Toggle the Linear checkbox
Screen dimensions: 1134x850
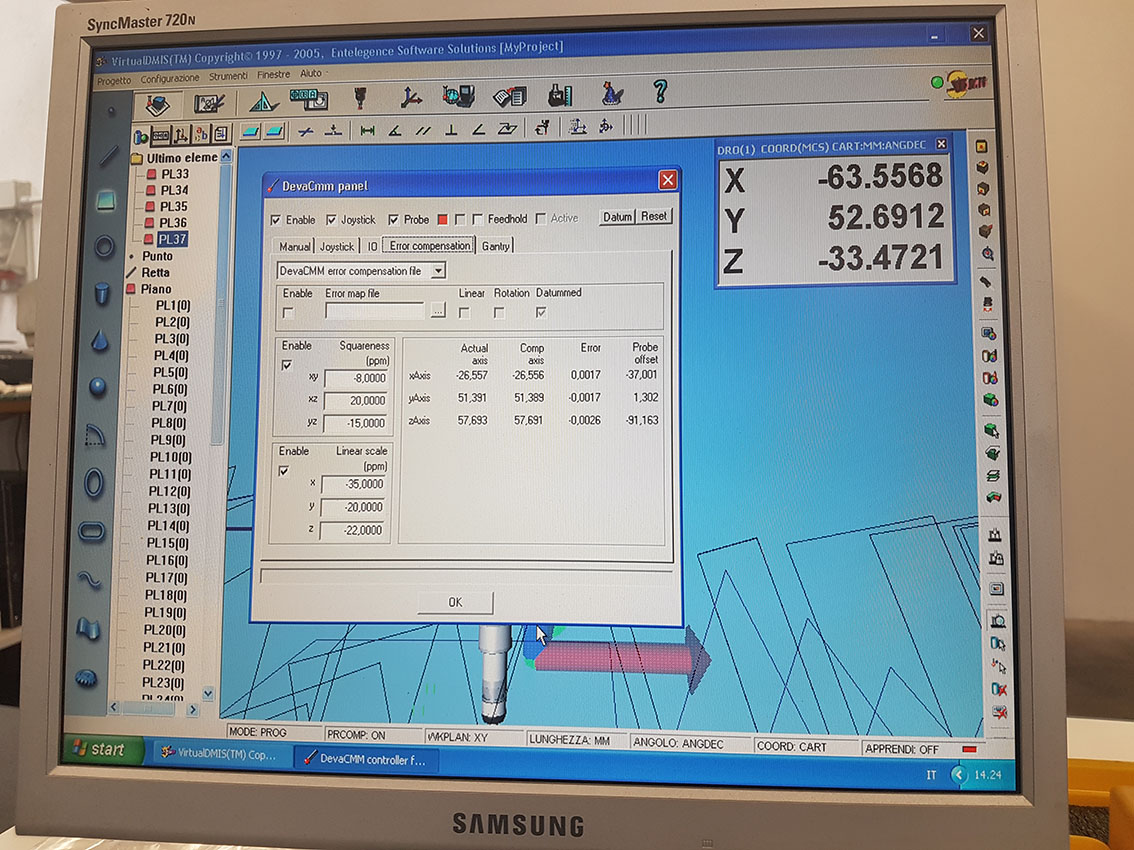pos(464,313)
